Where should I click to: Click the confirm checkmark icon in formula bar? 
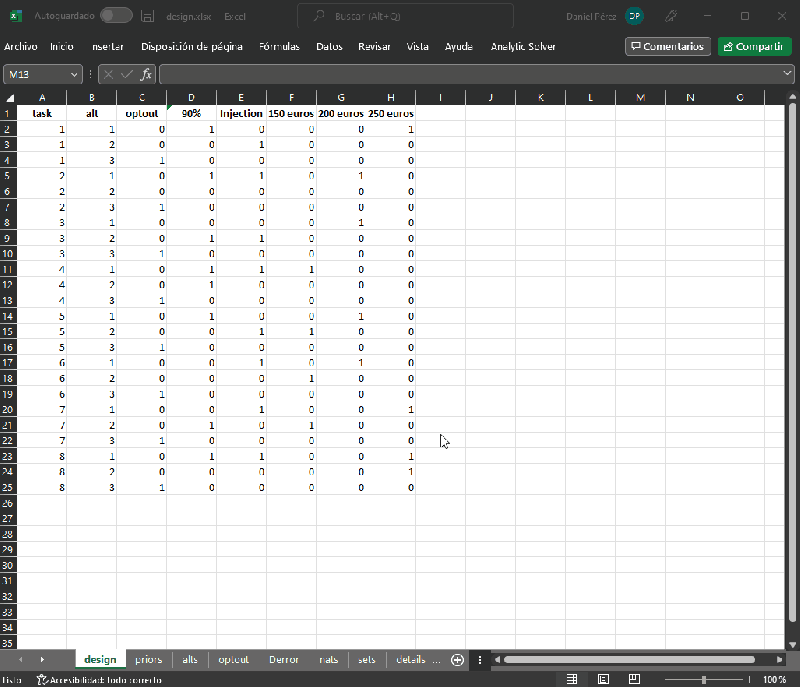(127, 74)
